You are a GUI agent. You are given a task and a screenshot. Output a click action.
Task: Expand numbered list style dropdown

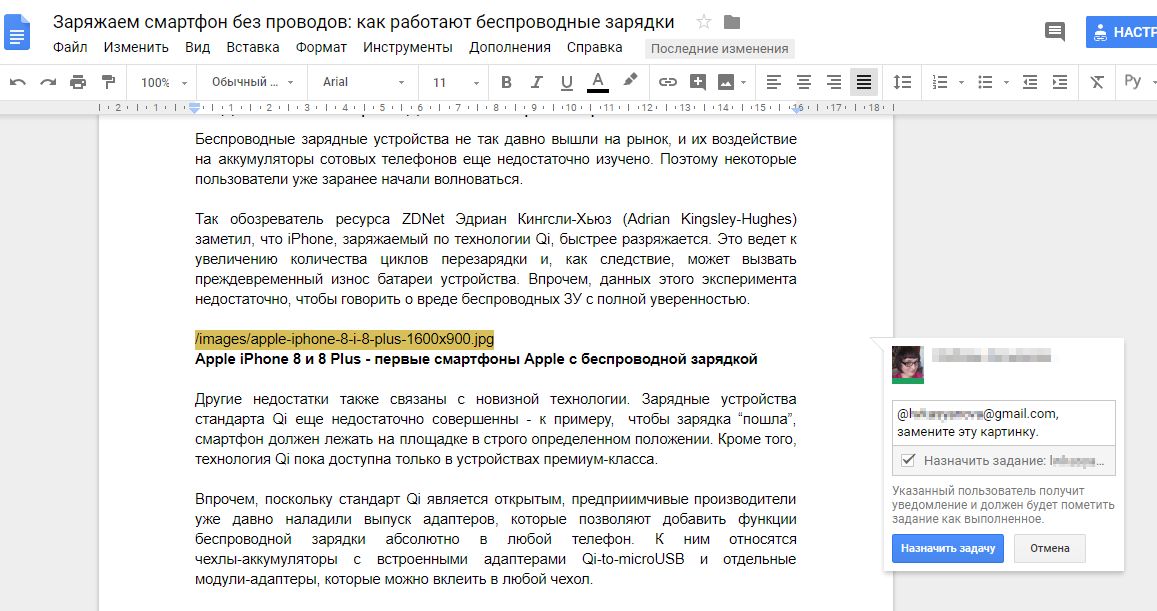tap(961, 83)
